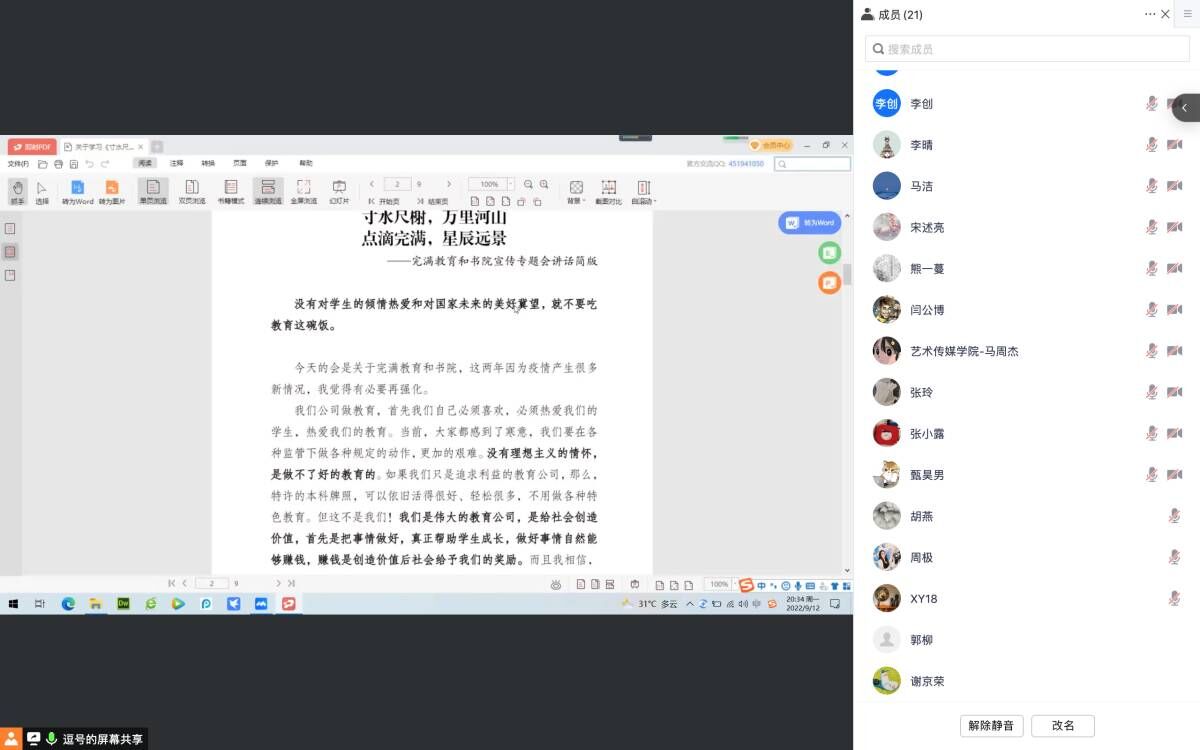Click the three-dots more options in members panel

[x=1150, y=14]
